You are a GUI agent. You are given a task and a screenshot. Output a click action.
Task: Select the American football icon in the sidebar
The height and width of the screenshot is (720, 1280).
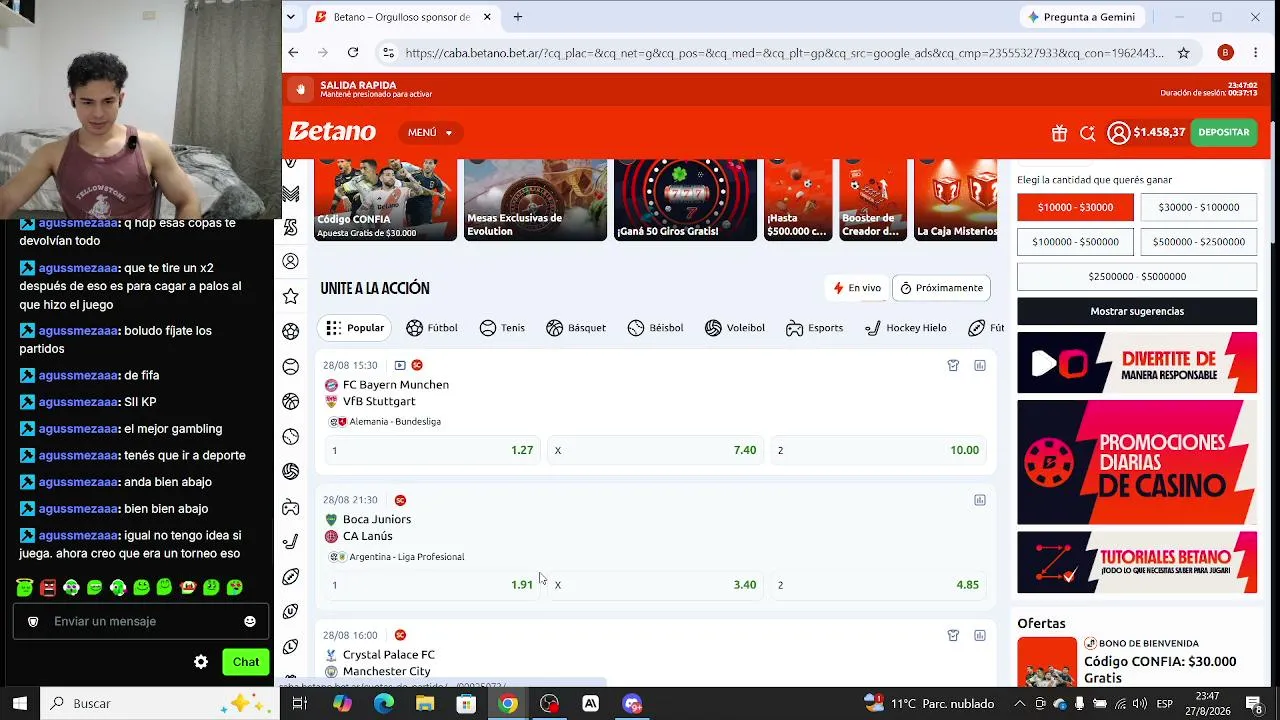pyautogui.click(x=291, y=577)
